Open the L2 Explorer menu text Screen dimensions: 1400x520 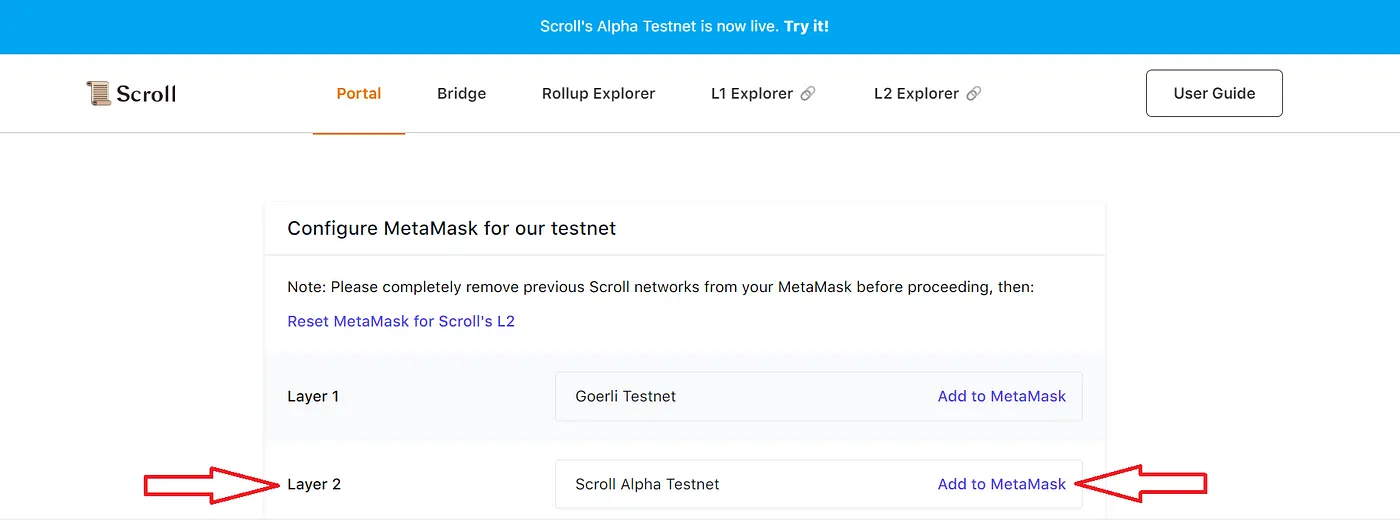point(916,94)
